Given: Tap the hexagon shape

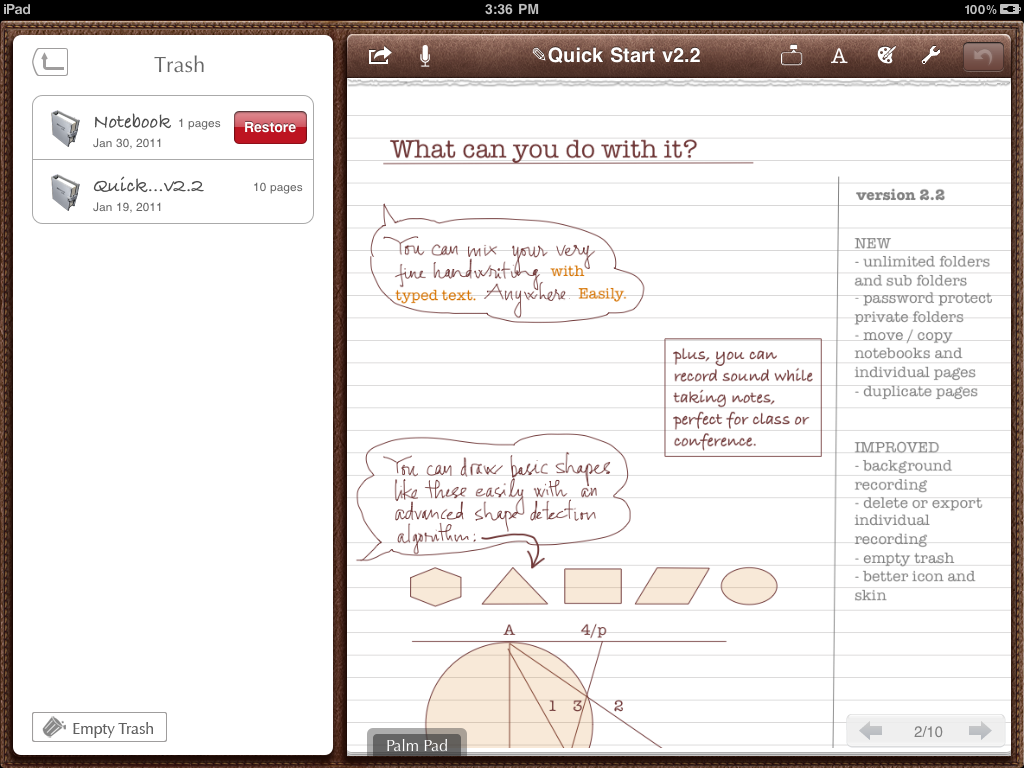Looking at the screenshot, I should (436, 586).
